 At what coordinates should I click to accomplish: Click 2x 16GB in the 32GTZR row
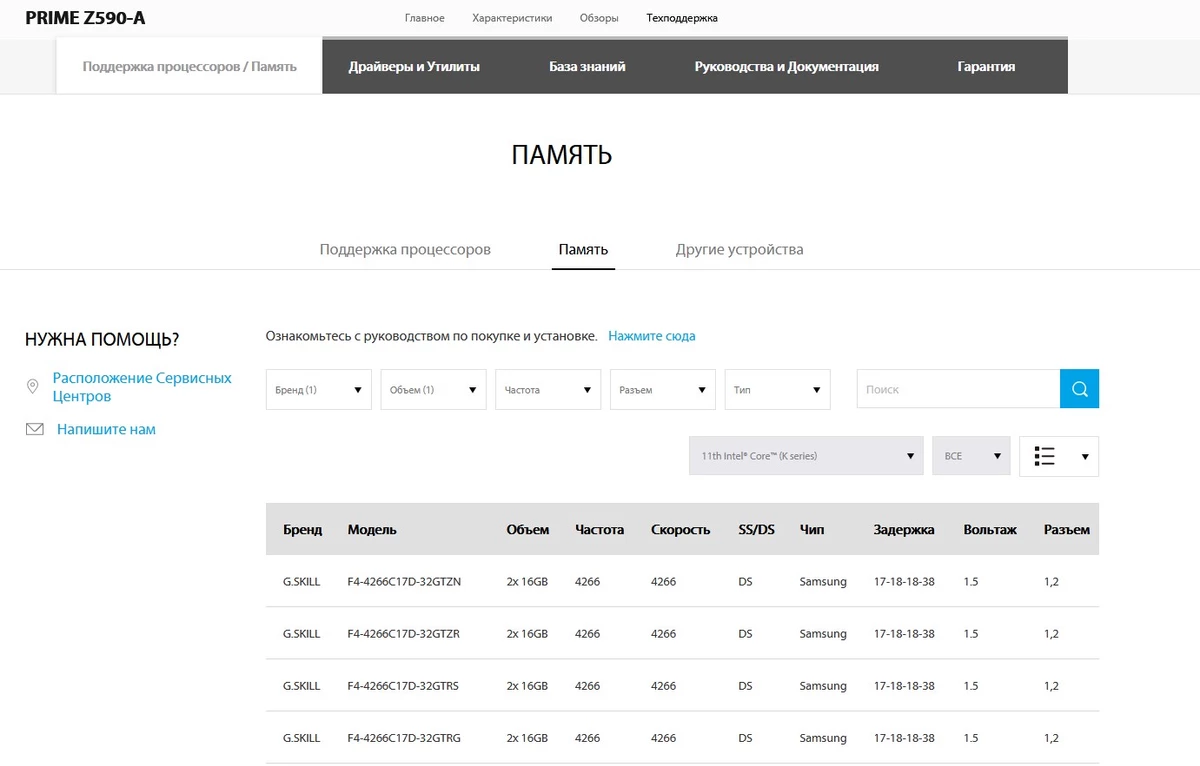(x=527, y=633)
